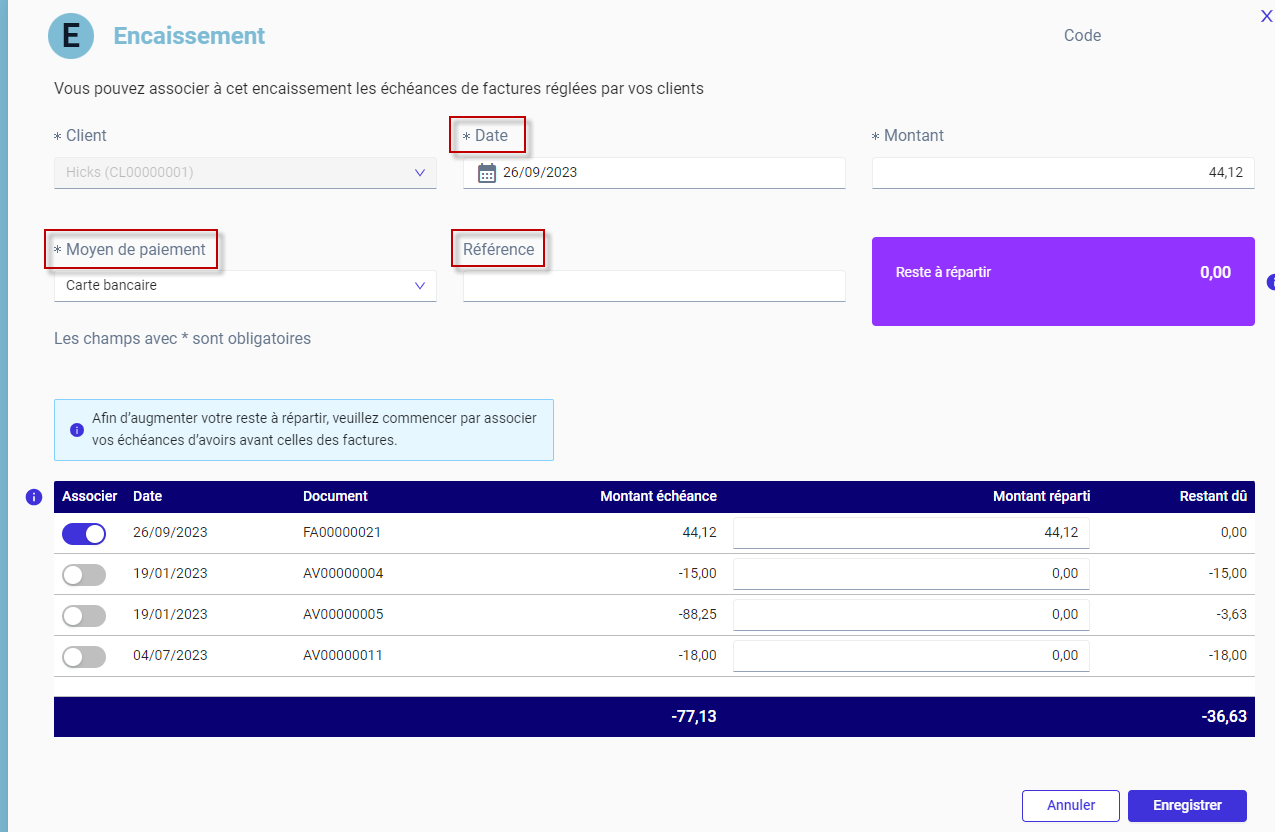Click the Montant input field 44,12
The height and width of the screenshot is (832, 1275).
tap(1063, 172)
